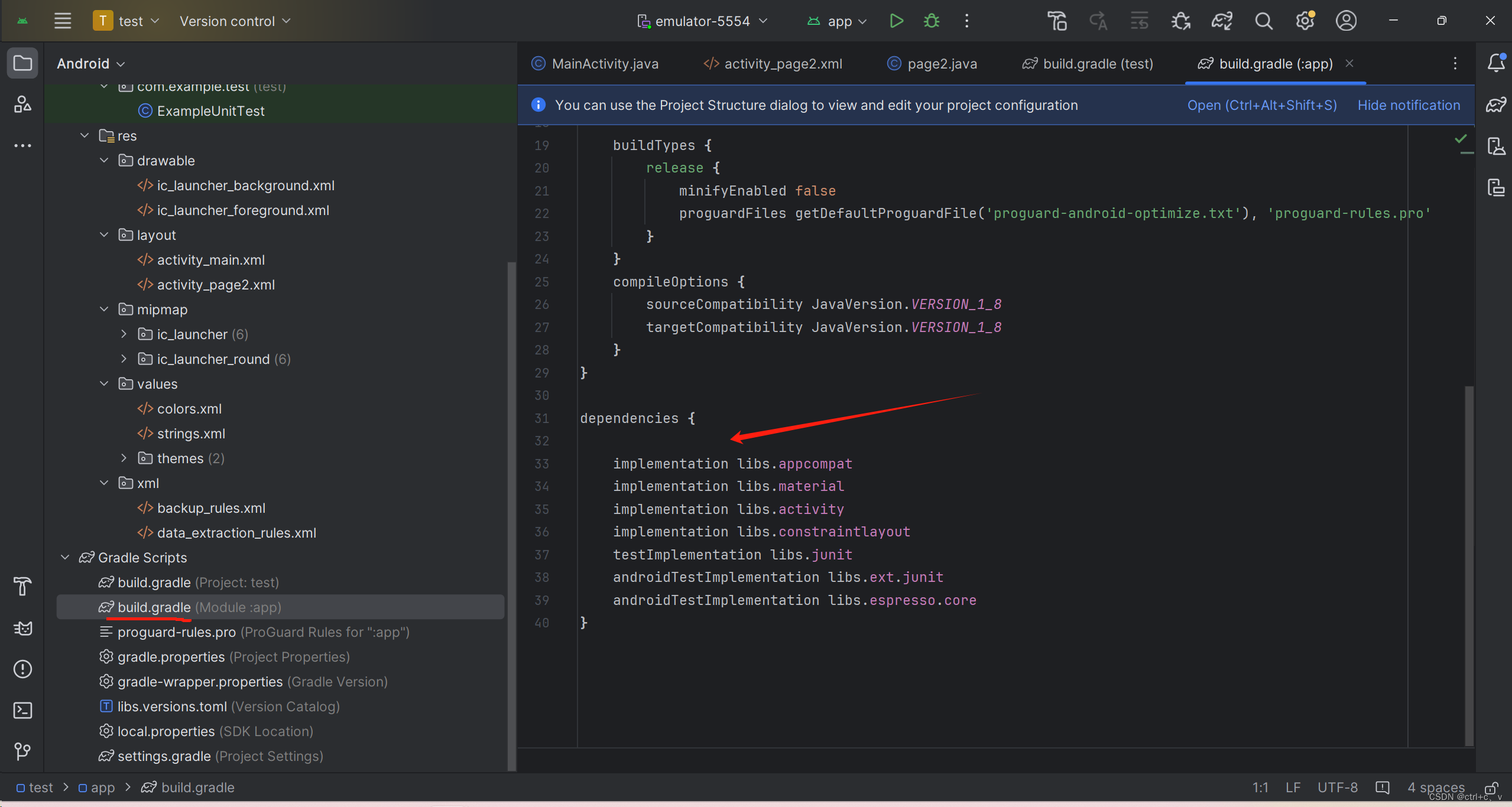This screenshot has width=1512, height=807.
Task: Open user account profile icon
Action: (x=1346, y=21)
